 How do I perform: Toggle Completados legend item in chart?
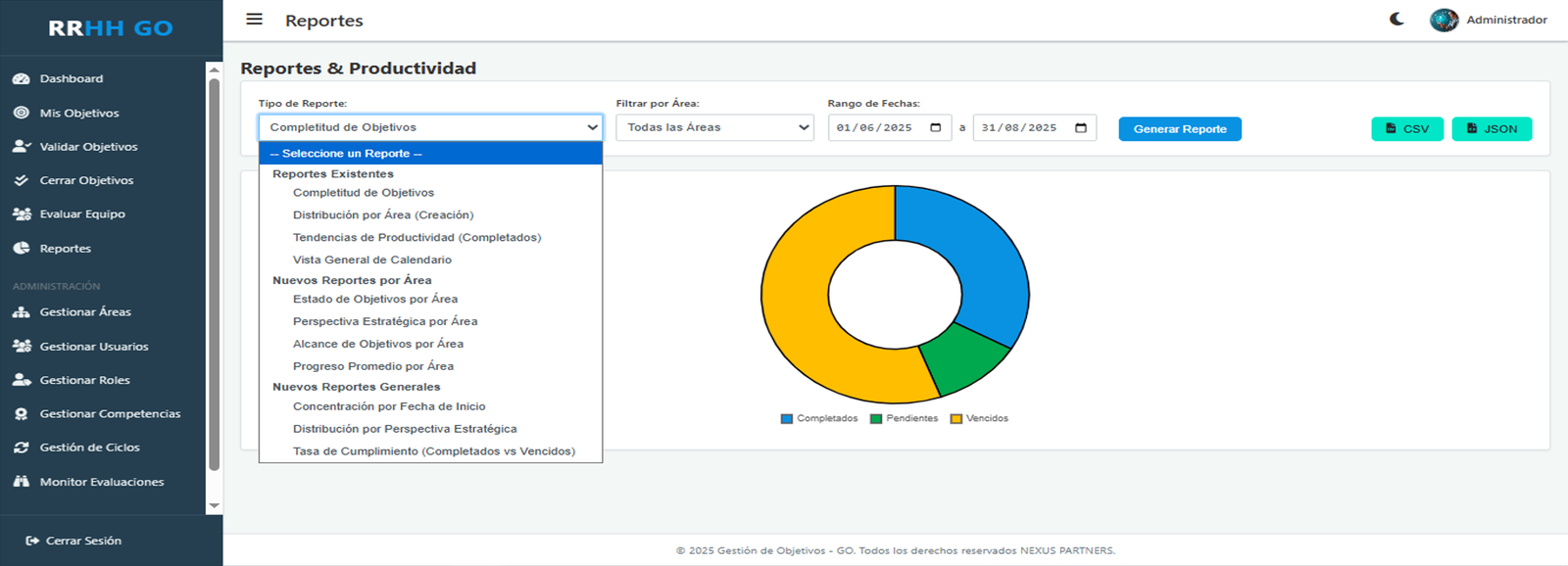[819, 419]
